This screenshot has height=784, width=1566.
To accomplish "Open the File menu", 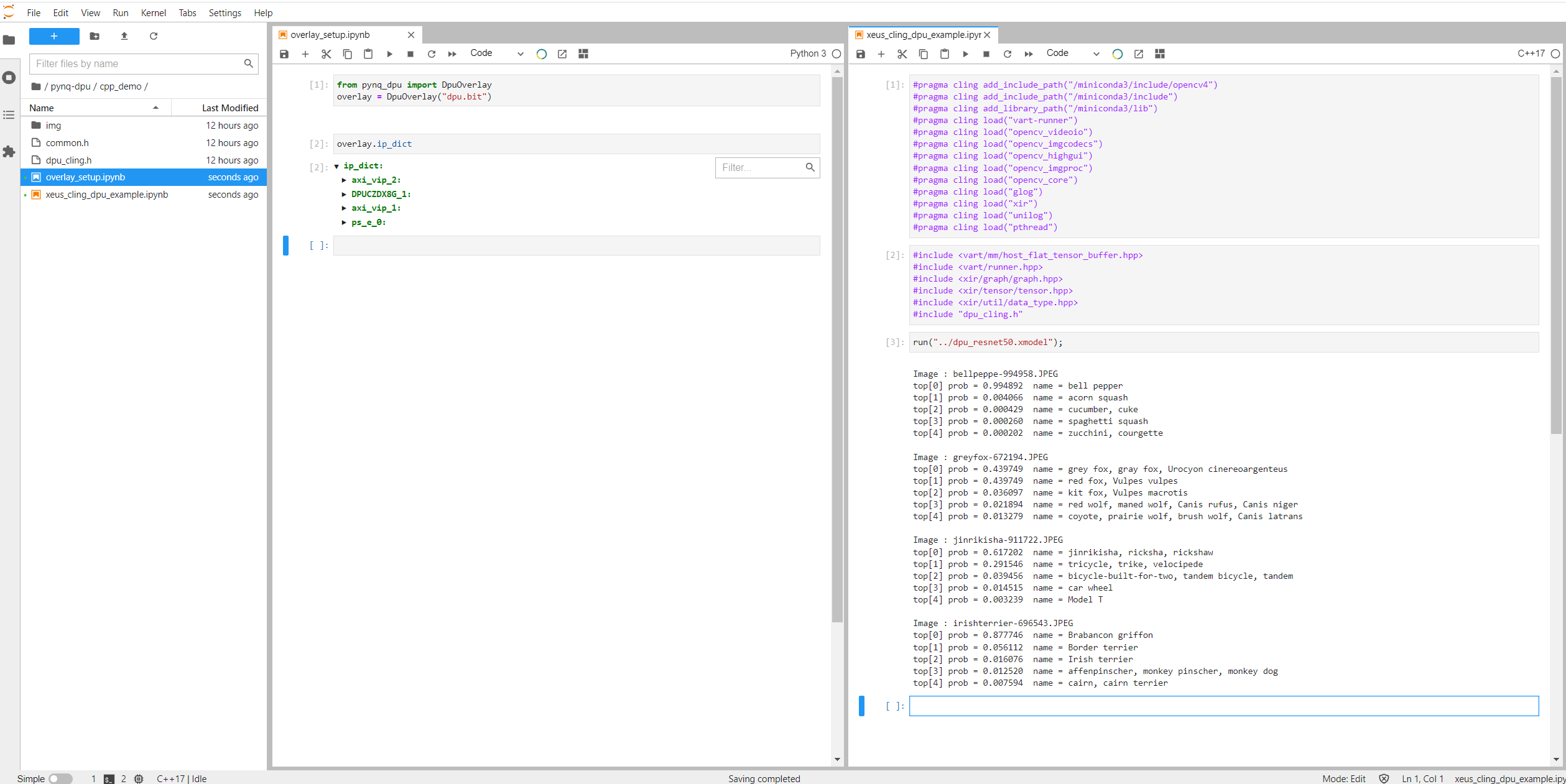I will [34, 13].
